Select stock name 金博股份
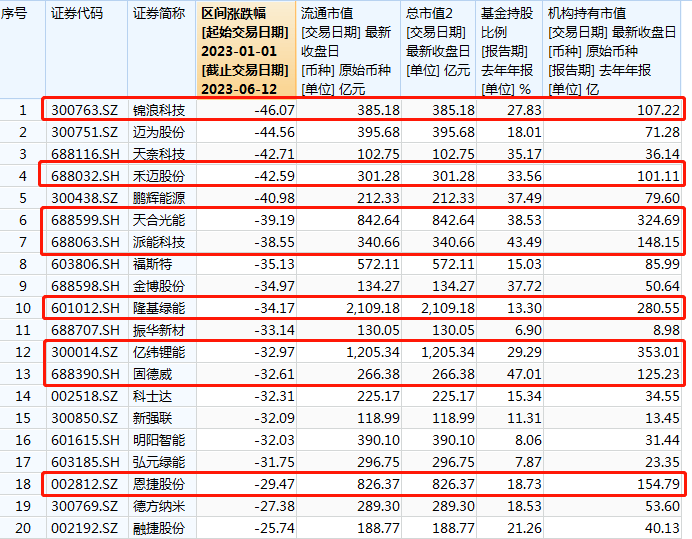This screenshot has width=692, height=539. [x=159, y=286]
